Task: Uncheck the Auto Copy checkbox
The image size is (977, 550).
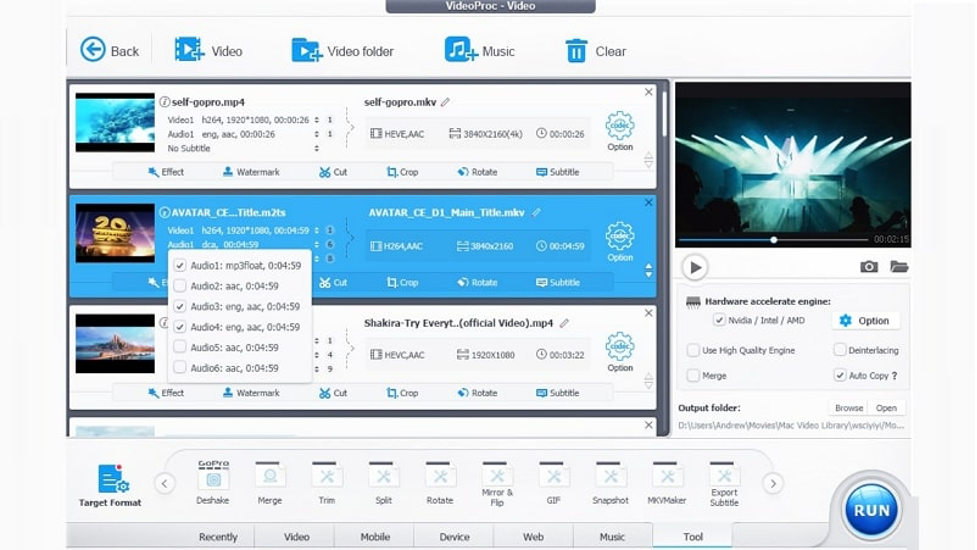Action: [840, 375]
